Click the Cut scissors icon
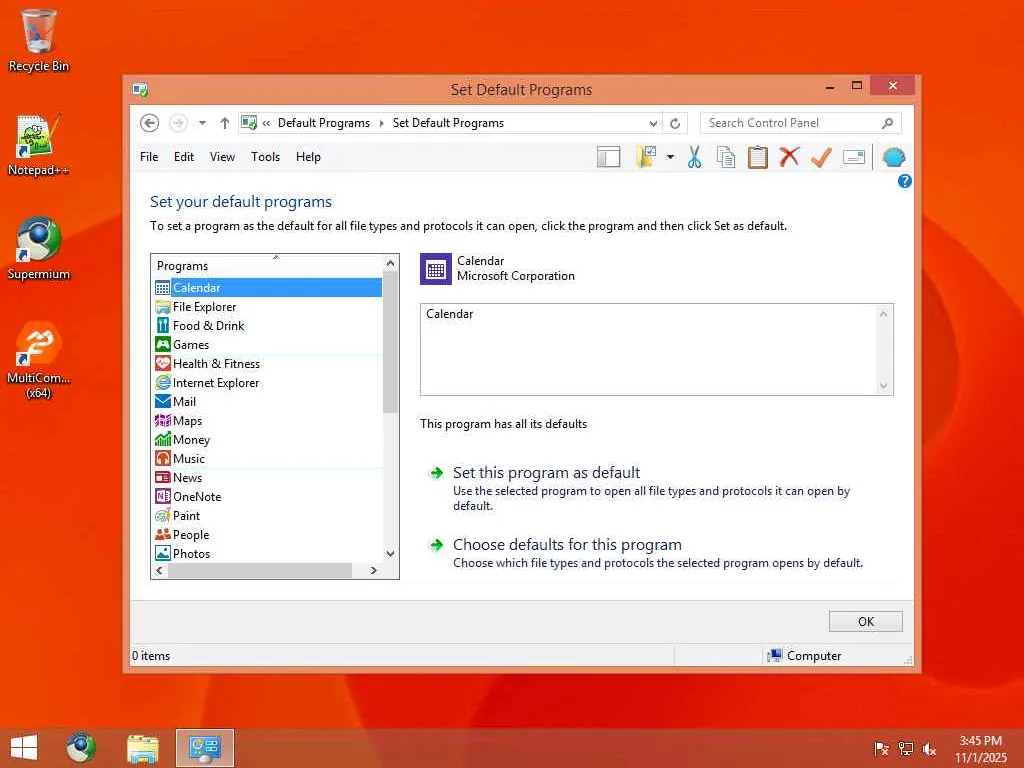Screen dimensions: 1024x768 coord(694,157)
